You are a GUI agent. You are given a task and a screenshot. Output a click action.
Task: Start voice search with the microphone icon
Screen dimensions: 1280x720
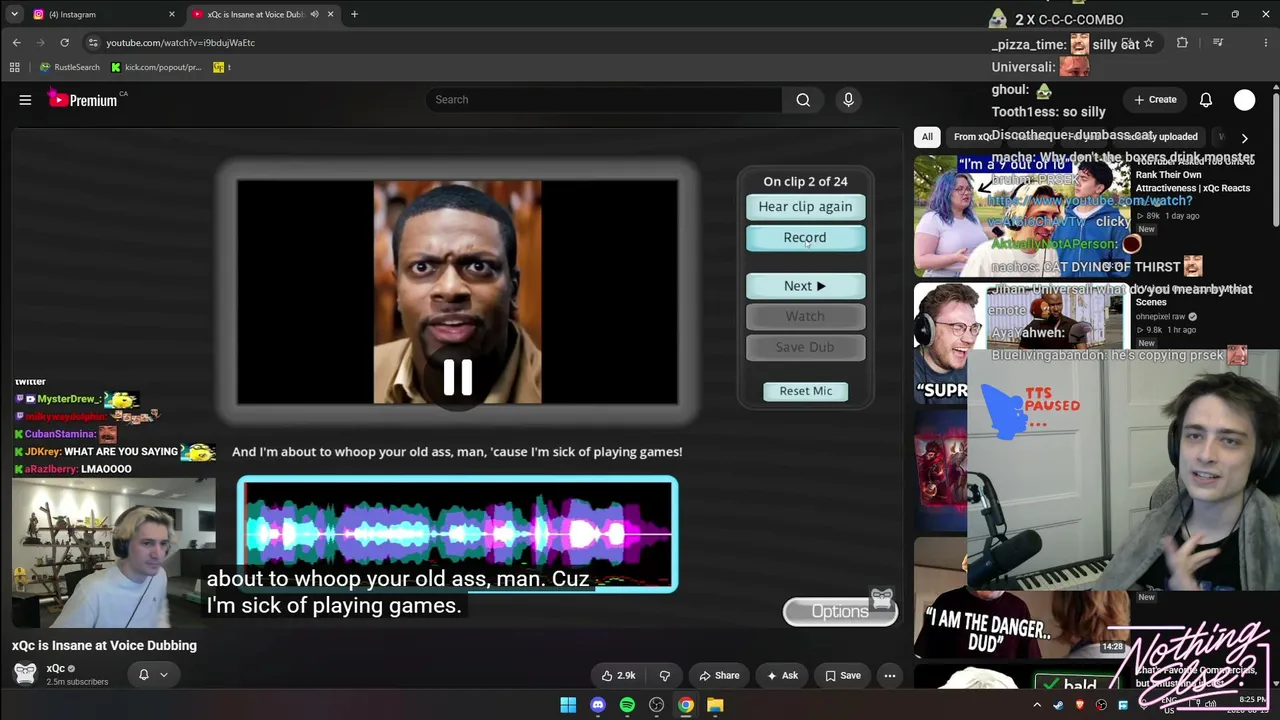848,100
